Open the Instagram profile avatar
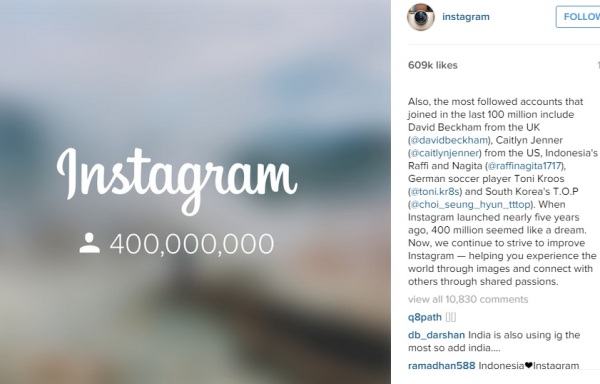The height and width of the screenshot is (384, 600). point(421,17)
